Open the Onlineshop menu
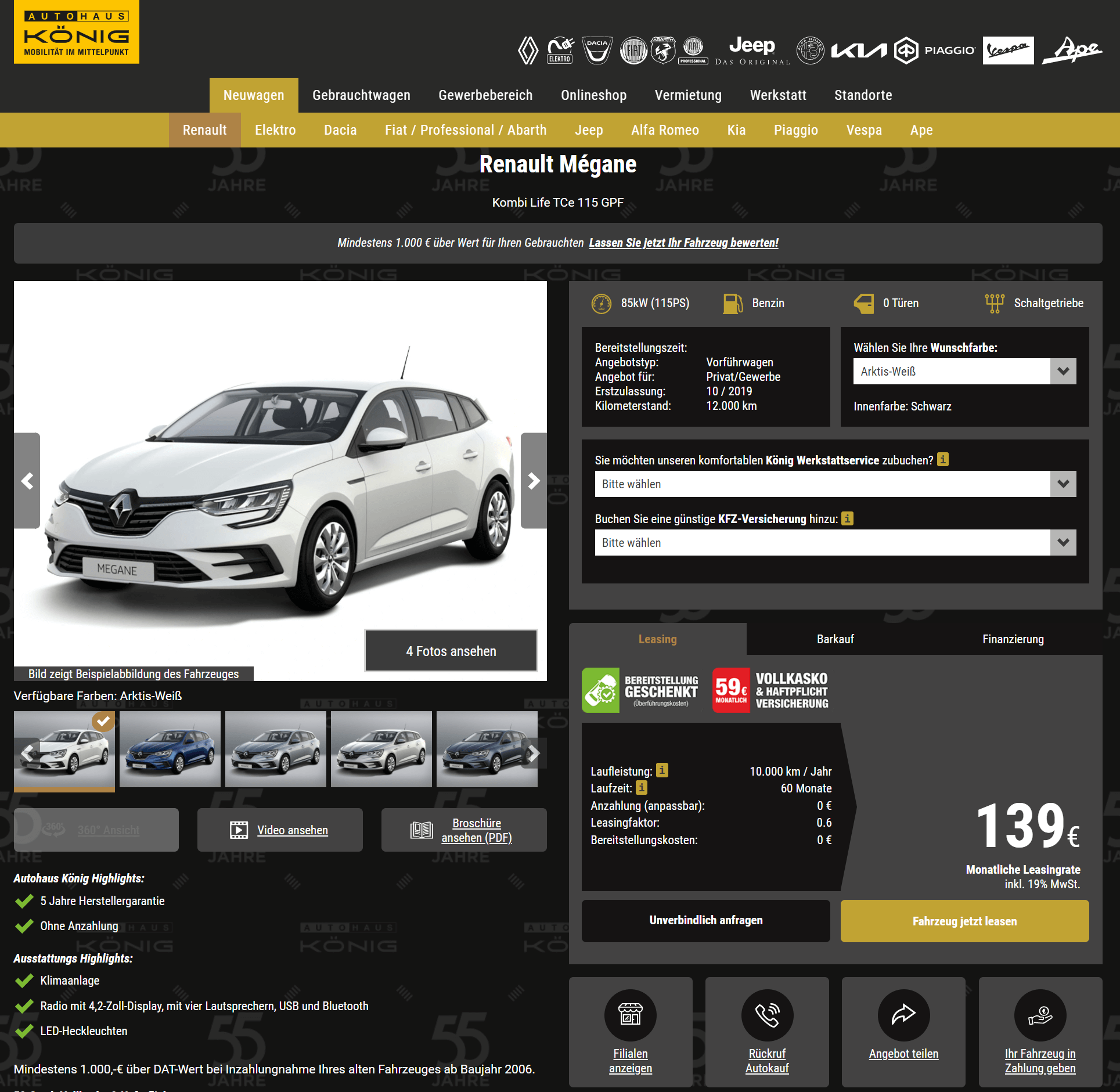Screen dimensions: 1120x1092 pyautogui.click(x=593, y=95)
